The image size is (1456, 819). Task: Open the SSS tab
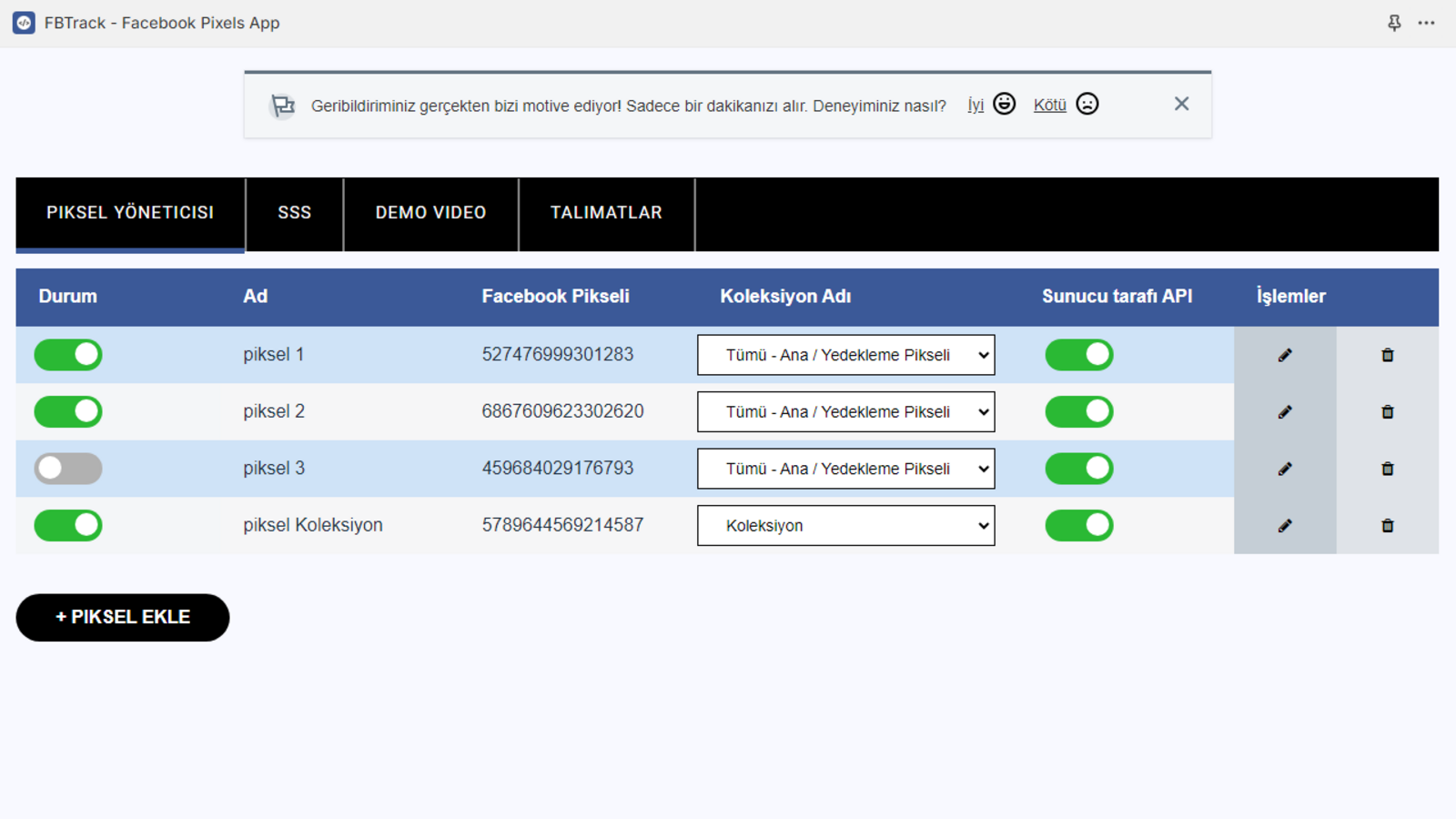(295, 213)
